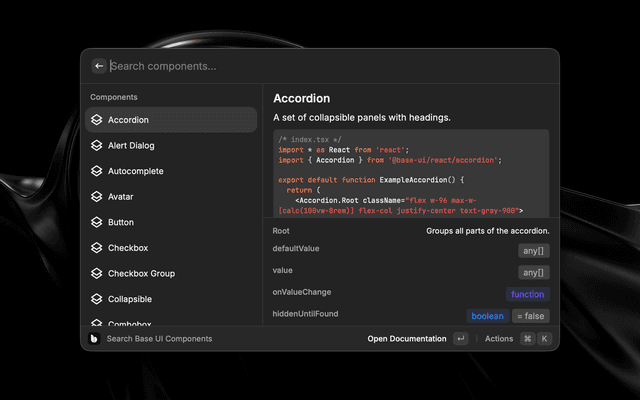Screen dimensions: 640x400
Task: Click the Collapsible stack icon
Action: click(x=96, y=299)
